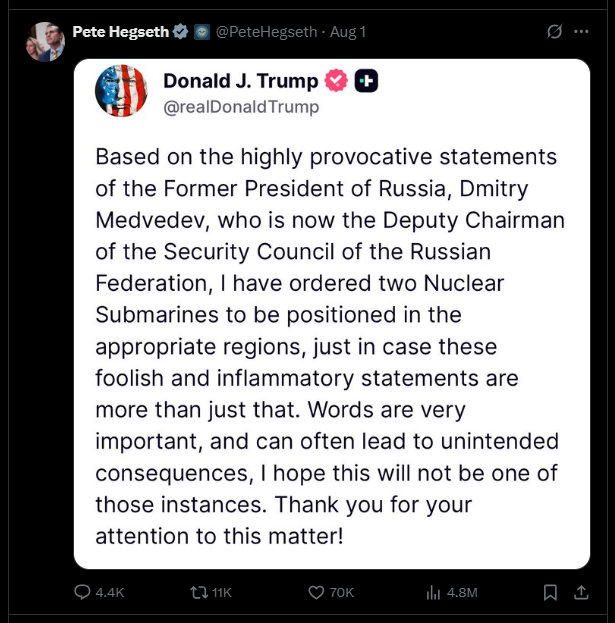Screen dimensions: 615x623
Task: Click the government affiliation badge beside the name
Action: point(202,32)
